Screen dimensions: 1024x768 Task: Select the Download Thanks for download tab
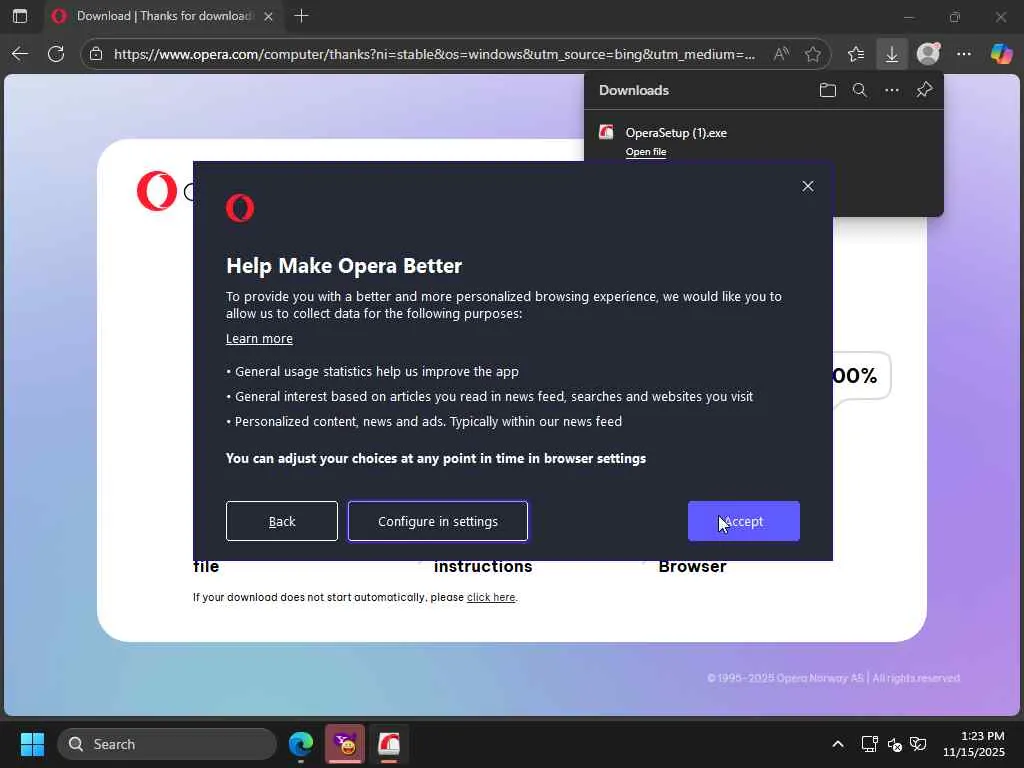164,16
